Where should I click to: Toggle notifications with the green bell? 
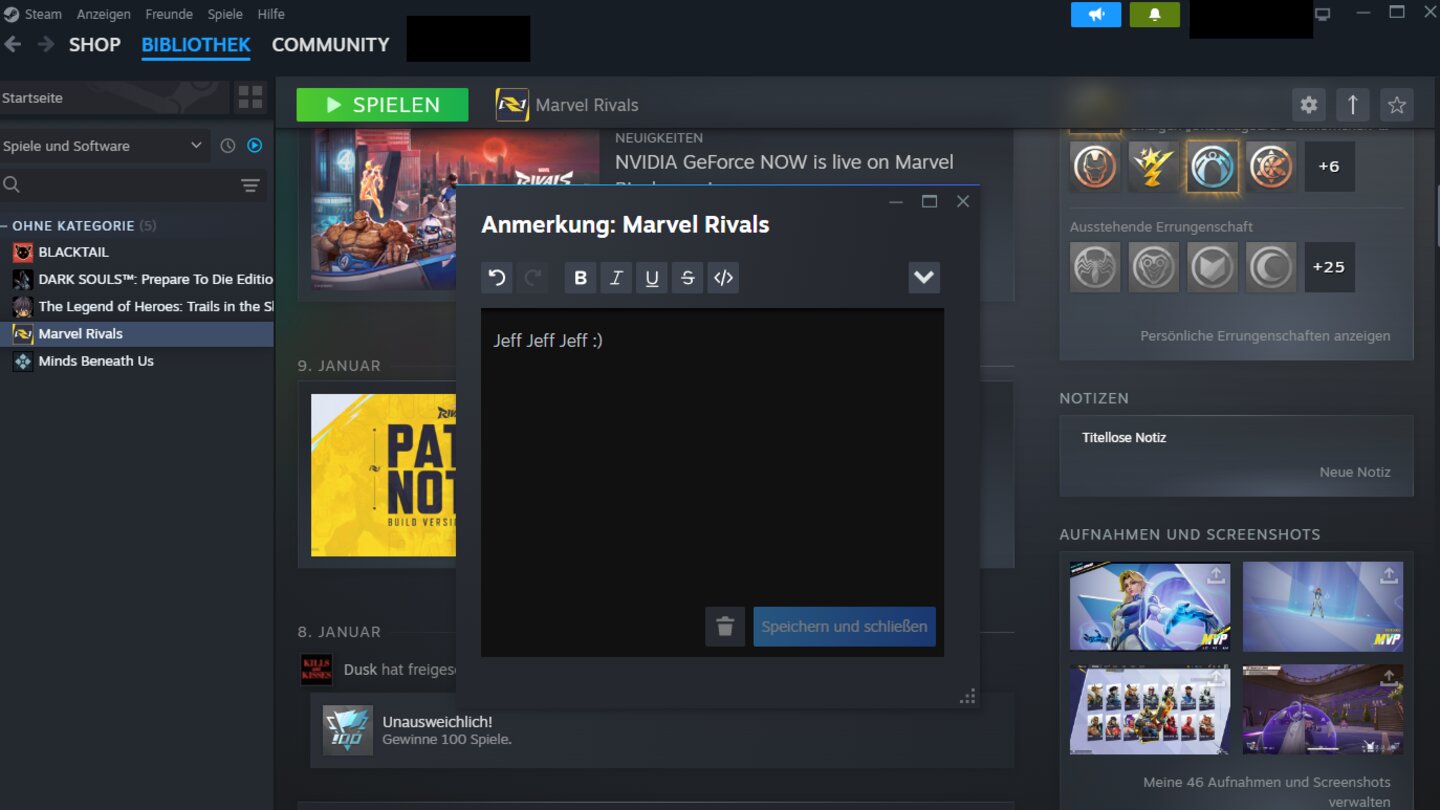(x=1155, y=15)
